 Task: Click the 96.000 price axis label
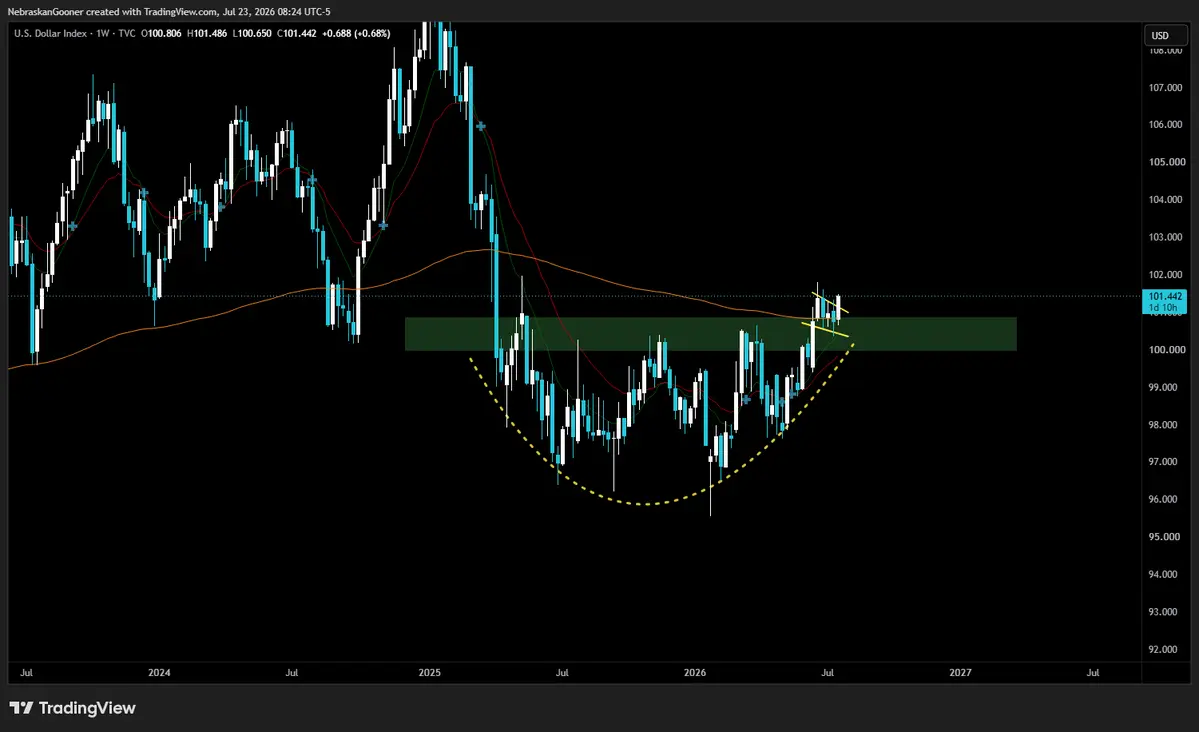1163,499
